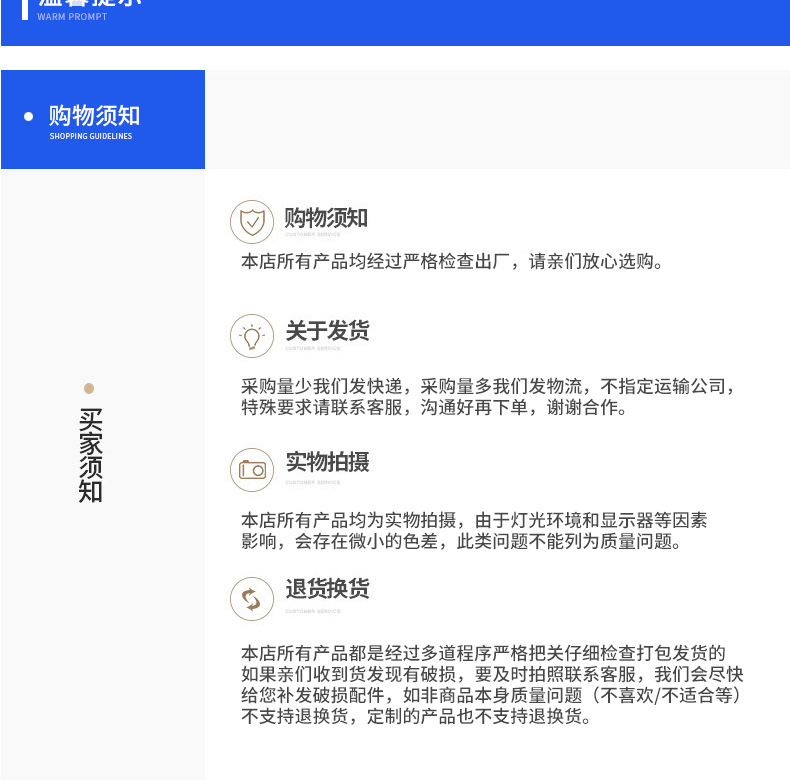Click the refresh arrows icon beside 退货换货
The image size is (790, 780).
click(x=252, y=599)
